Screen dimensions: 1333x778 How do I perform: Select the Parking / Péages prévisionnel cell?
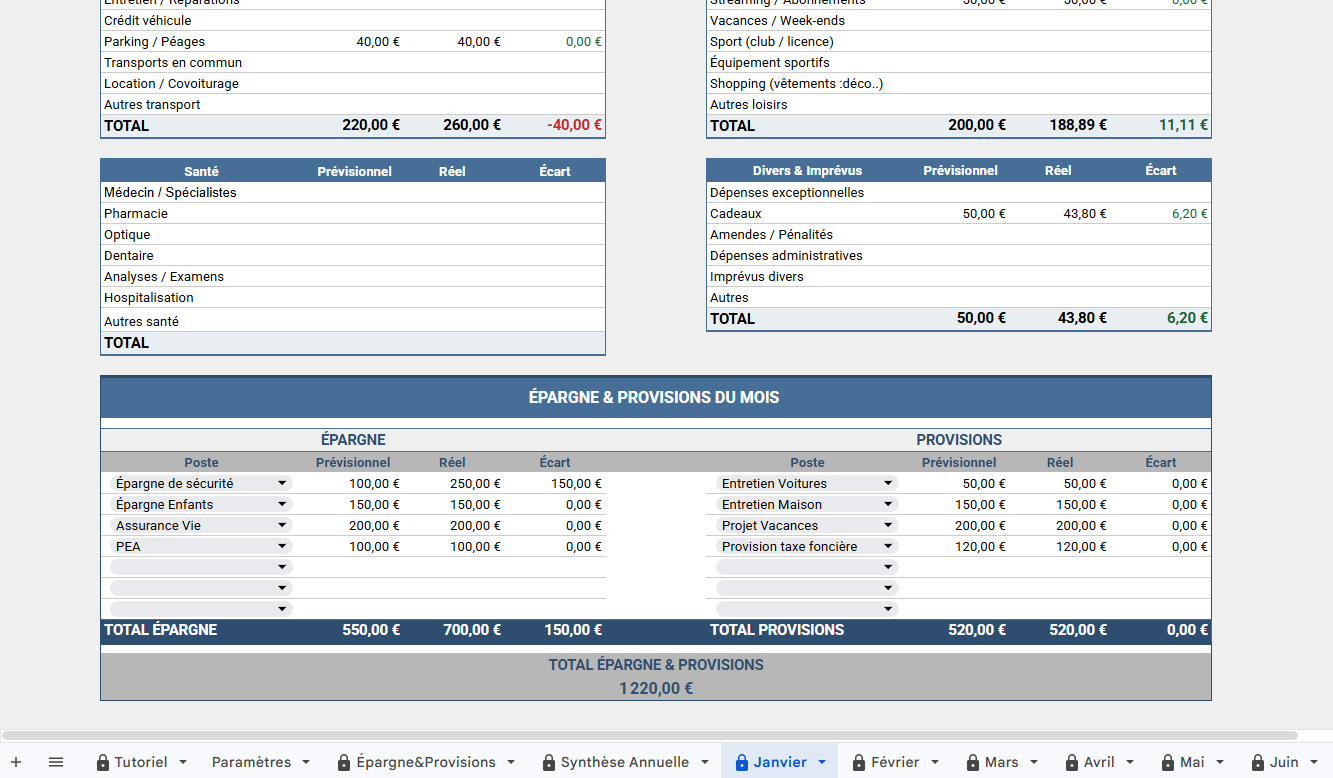click(354, 42)
